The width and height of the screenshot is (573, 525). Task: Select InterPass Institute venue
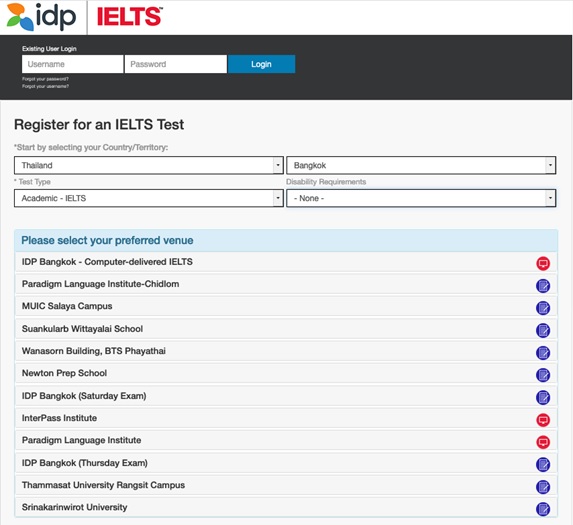286,418
